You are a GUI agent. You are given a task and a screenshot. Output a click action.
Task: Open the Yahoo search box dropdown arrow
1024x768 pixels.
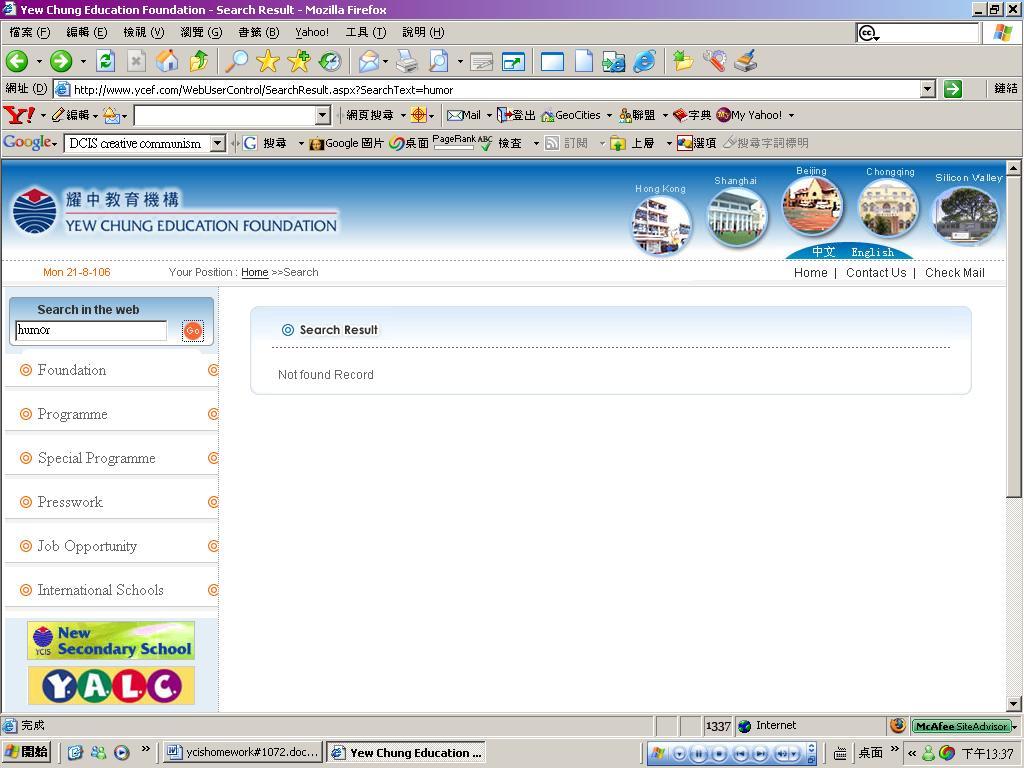pyautogui.click(x=323, y=116)
